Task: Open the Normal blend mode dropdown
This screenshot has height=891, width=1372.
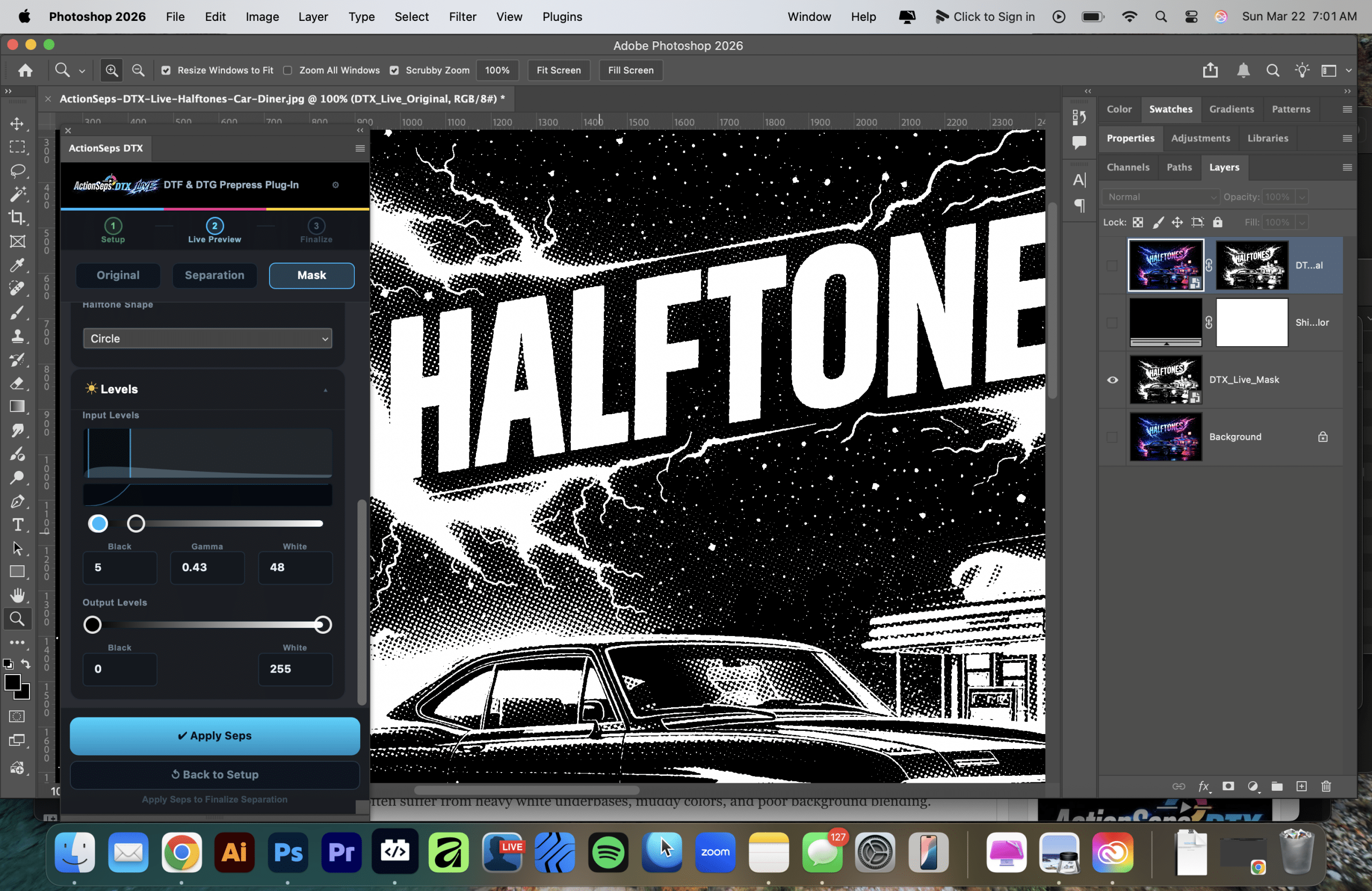Action: pos(1160,197)
